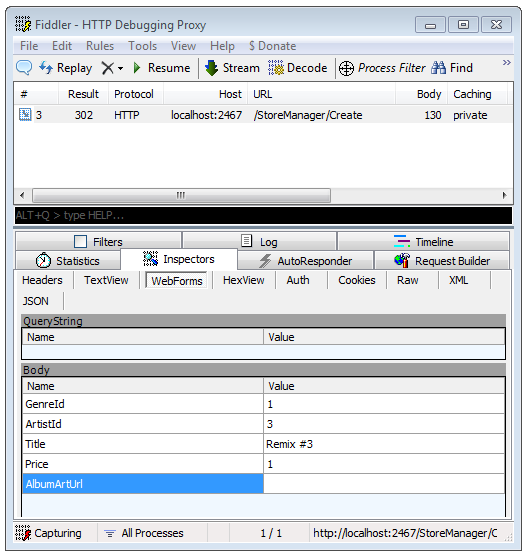Expand the toolbar overflow chevron

click(x=507, y=63)
